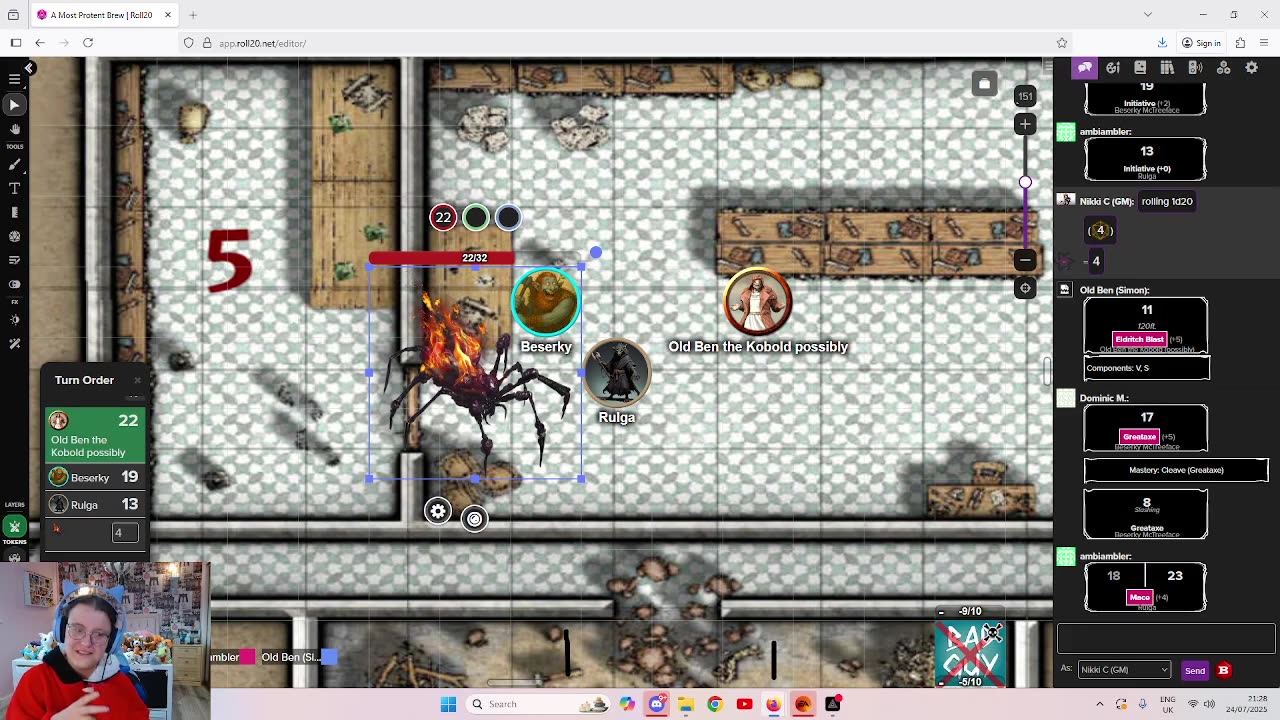Click the Greataxe attack roll label
Viewport: 1280px width, 720px height.
tap(1139, 436)
